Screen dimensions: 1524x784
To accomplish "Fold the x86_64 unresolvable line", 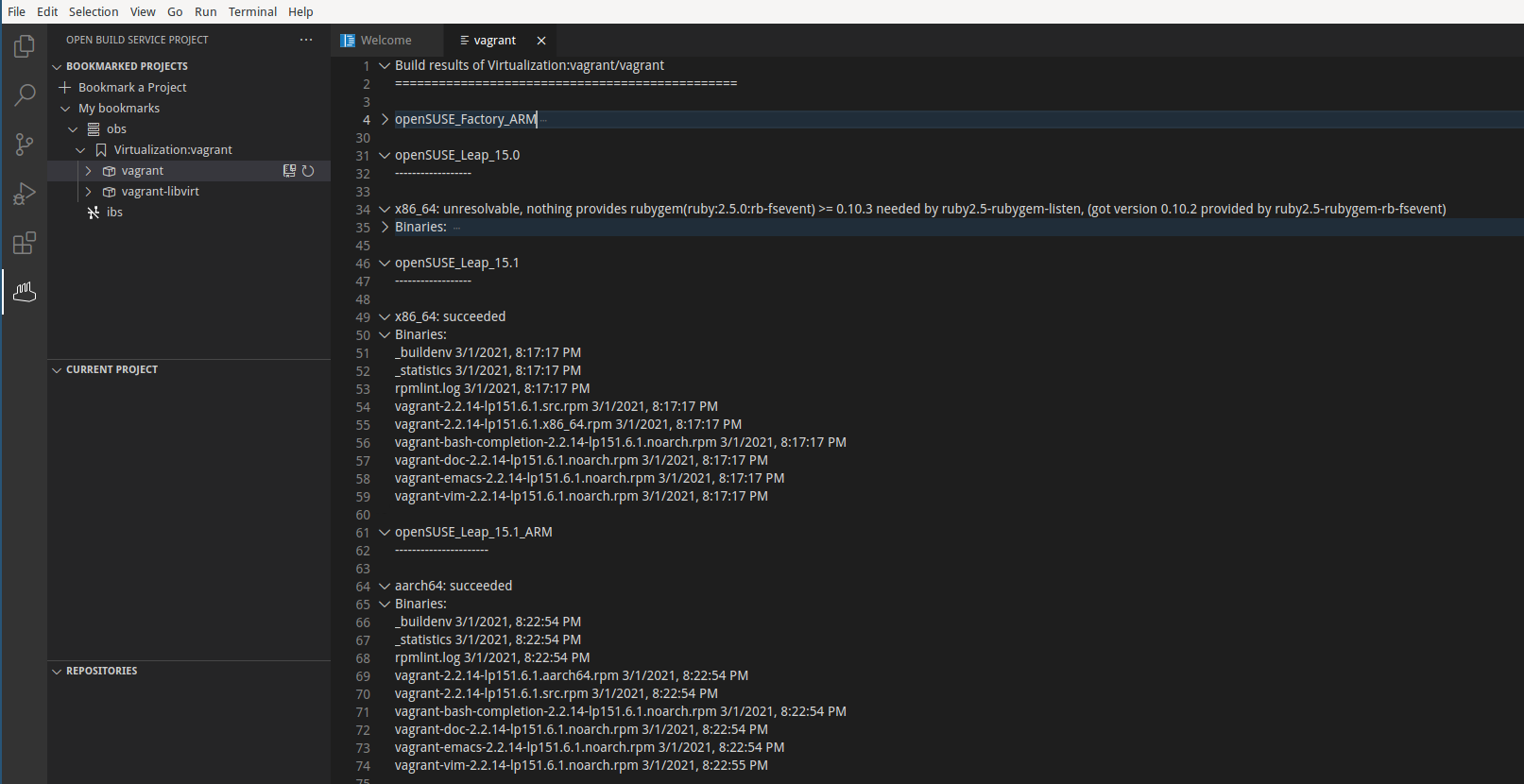I will point(385,210).
